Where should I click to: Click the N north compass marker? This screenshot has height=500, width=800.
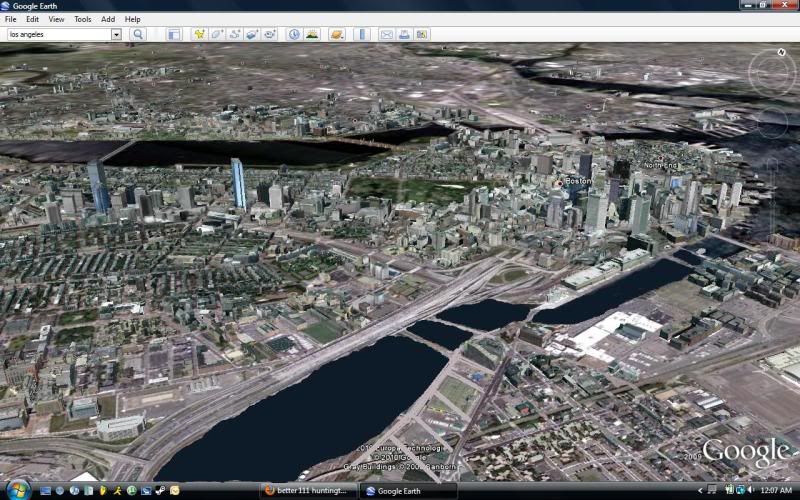point(781,52)
